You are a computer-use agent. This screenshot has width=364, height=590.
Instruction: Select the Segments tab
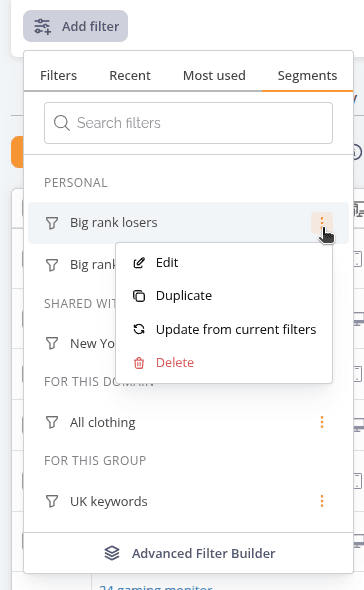click(307, 76)
